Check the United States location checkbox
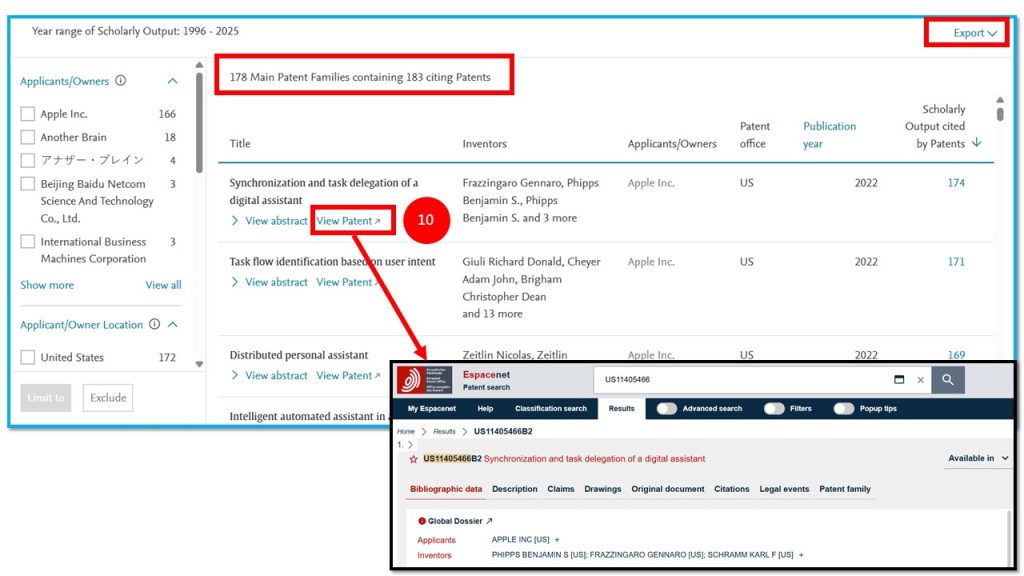This screenshot has height=576, width=1024. 27,357
